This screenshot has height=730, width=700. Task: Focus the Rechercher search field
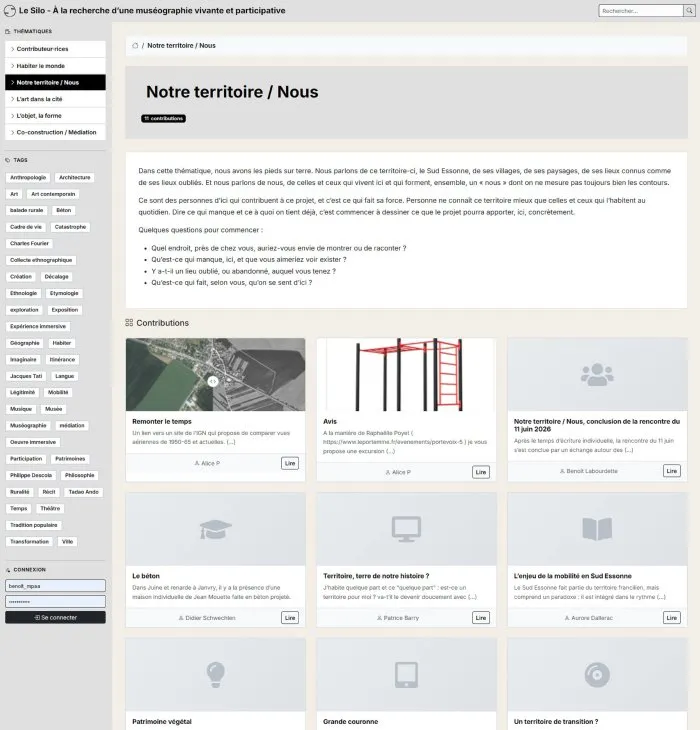pyautogui.click(x=641, y=11)
